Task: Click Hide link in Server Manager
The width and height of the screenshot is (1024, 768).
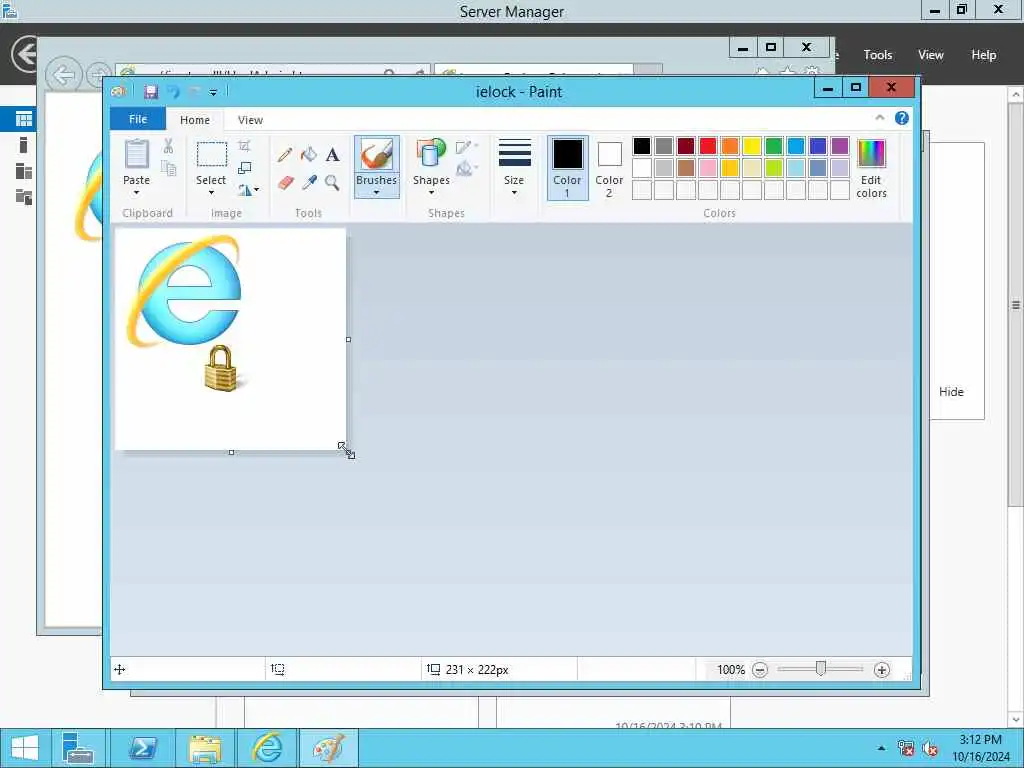Action: [x=951, y=391]
